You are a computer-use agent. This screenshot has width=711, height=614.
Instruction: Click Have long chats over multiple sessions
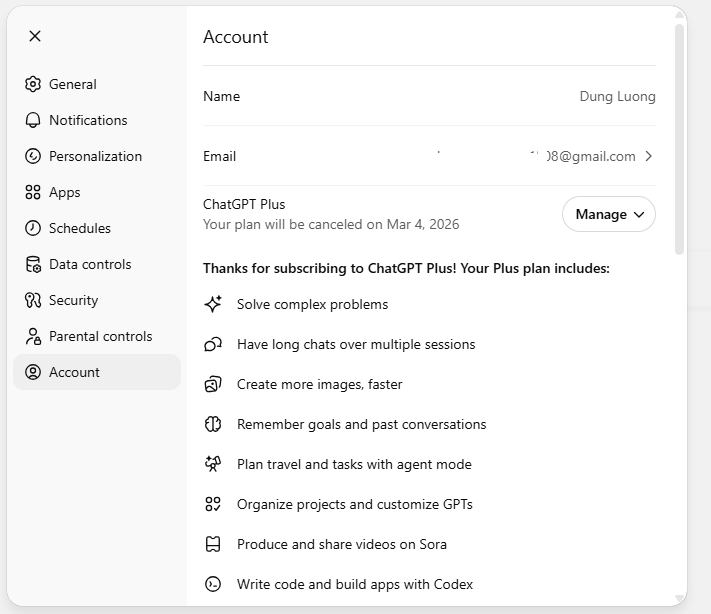point(356,344)
